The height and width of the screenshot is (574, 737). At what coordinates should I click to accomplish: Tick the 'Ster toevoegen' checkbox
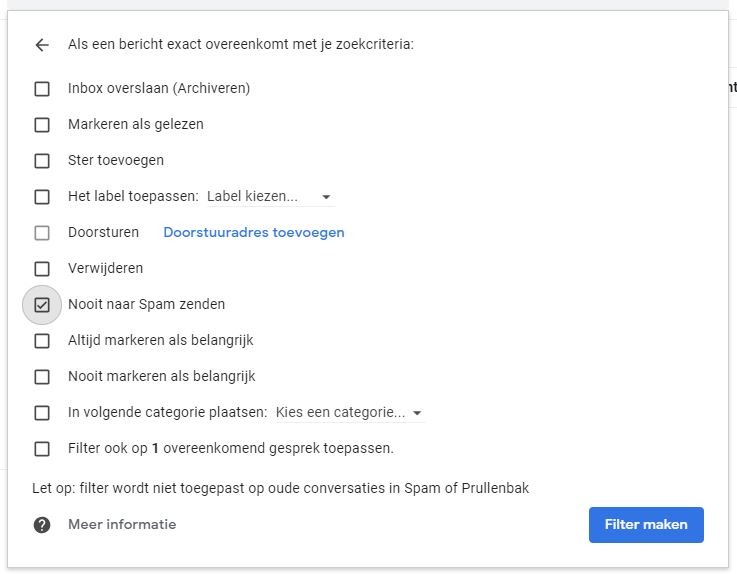pyautogui.click(x=42, y=161)
